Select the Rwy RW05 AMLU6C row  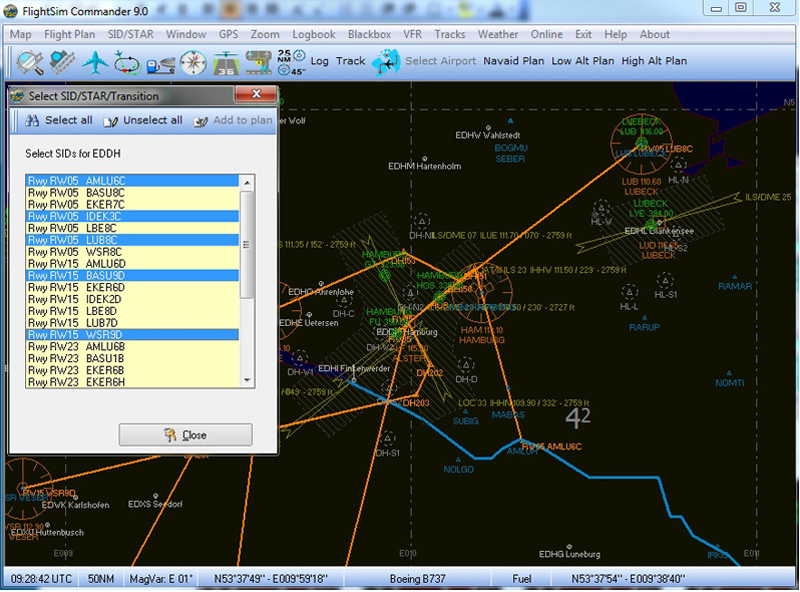(x=132, y=181)
